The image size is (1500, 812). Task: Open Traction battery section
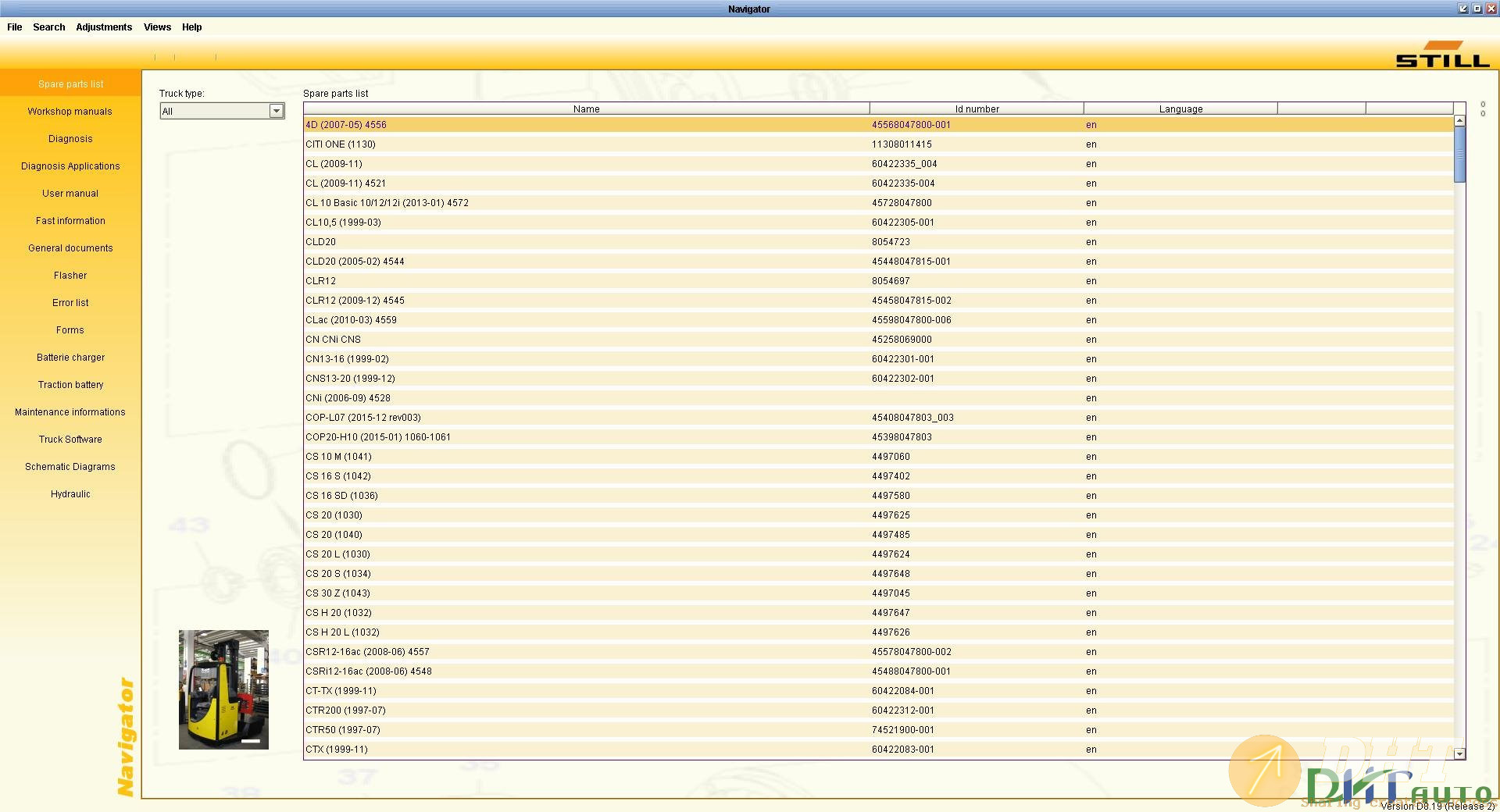70,385
